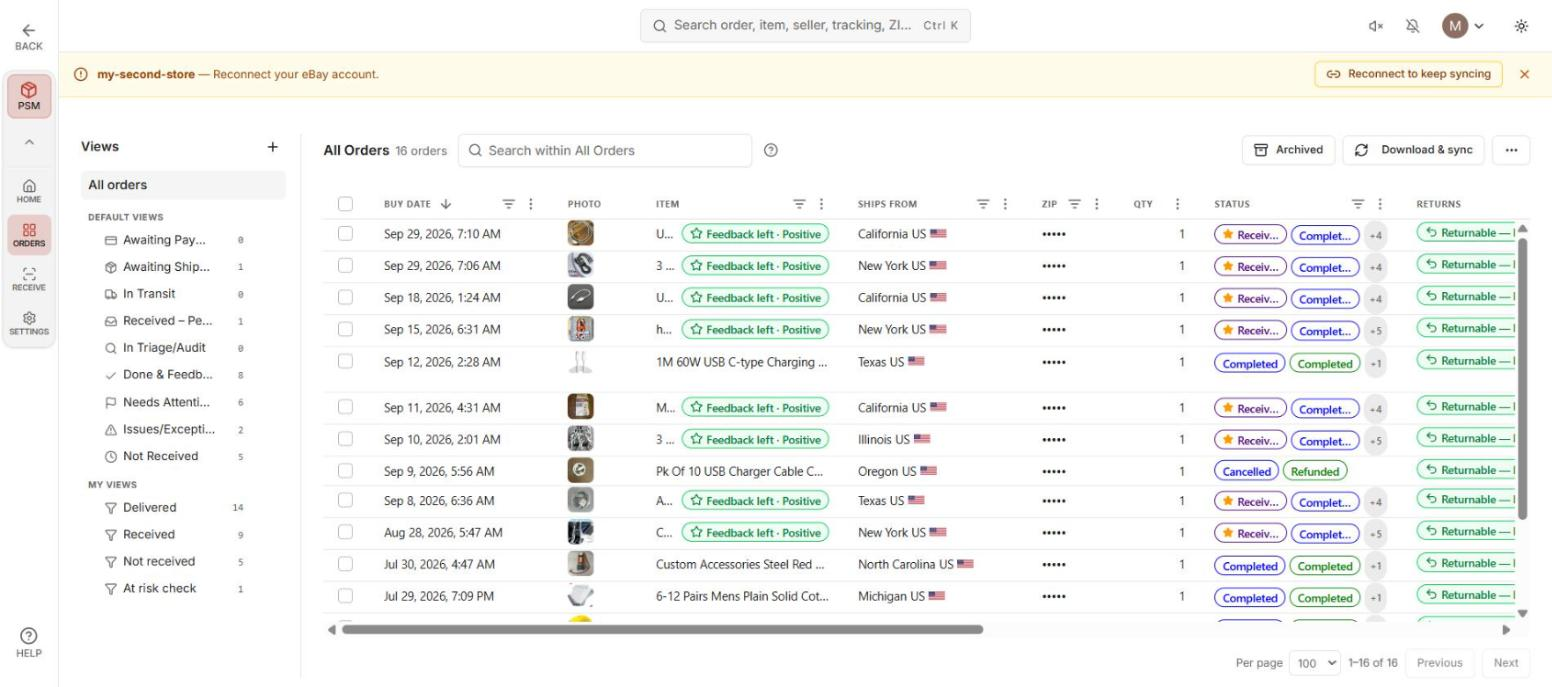The width and height of the screenshot is (1552, 687).
Task: Open the SETTINGS sidebar icon
Action: tap(29, 323)
